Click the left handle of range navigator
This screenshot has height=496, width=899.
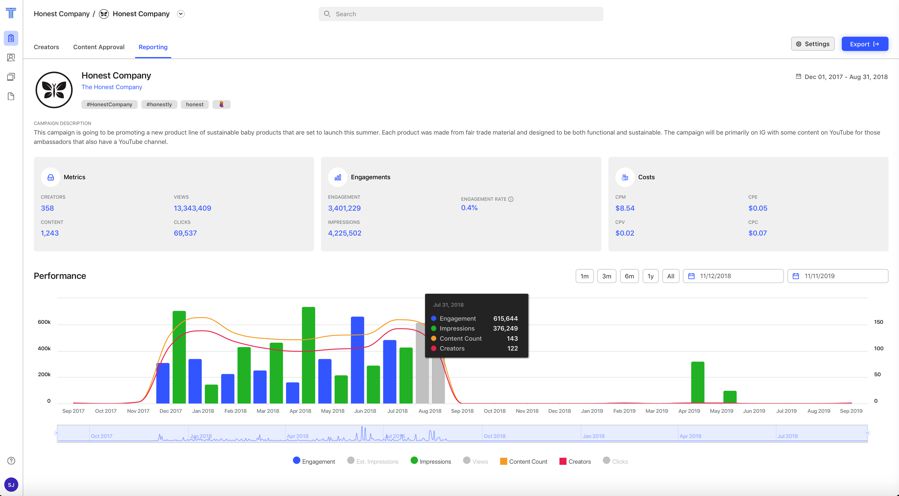click(x=57, y=433)
